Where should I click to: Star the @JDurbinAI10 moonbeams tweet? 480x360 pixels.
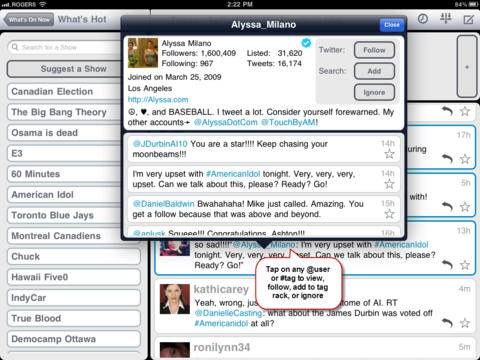click(x=389, y=154)
